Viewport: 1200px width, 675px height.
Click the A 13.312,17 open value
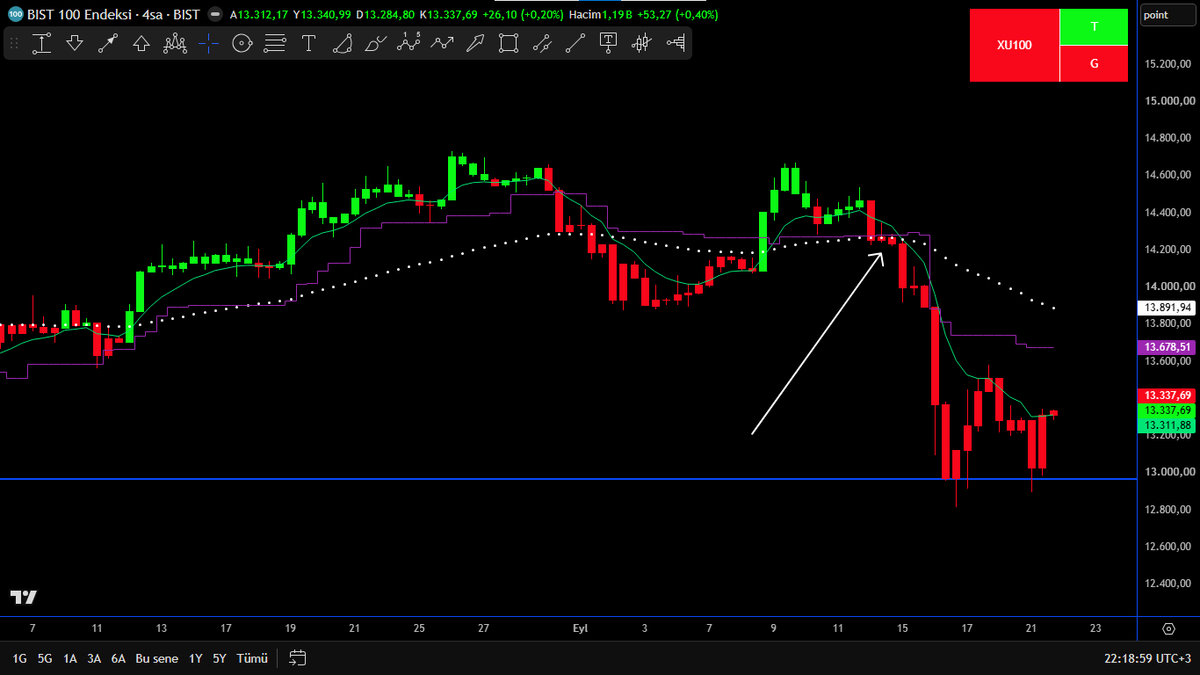pyautogui.click(x=259, y=15)
